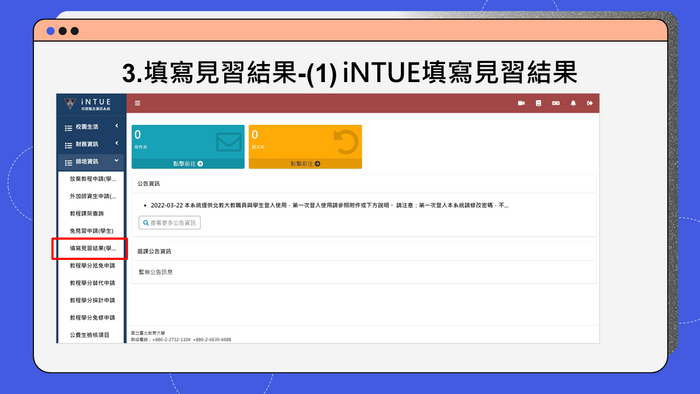Collapse the 師培資訊 chevron

(117, 161)
